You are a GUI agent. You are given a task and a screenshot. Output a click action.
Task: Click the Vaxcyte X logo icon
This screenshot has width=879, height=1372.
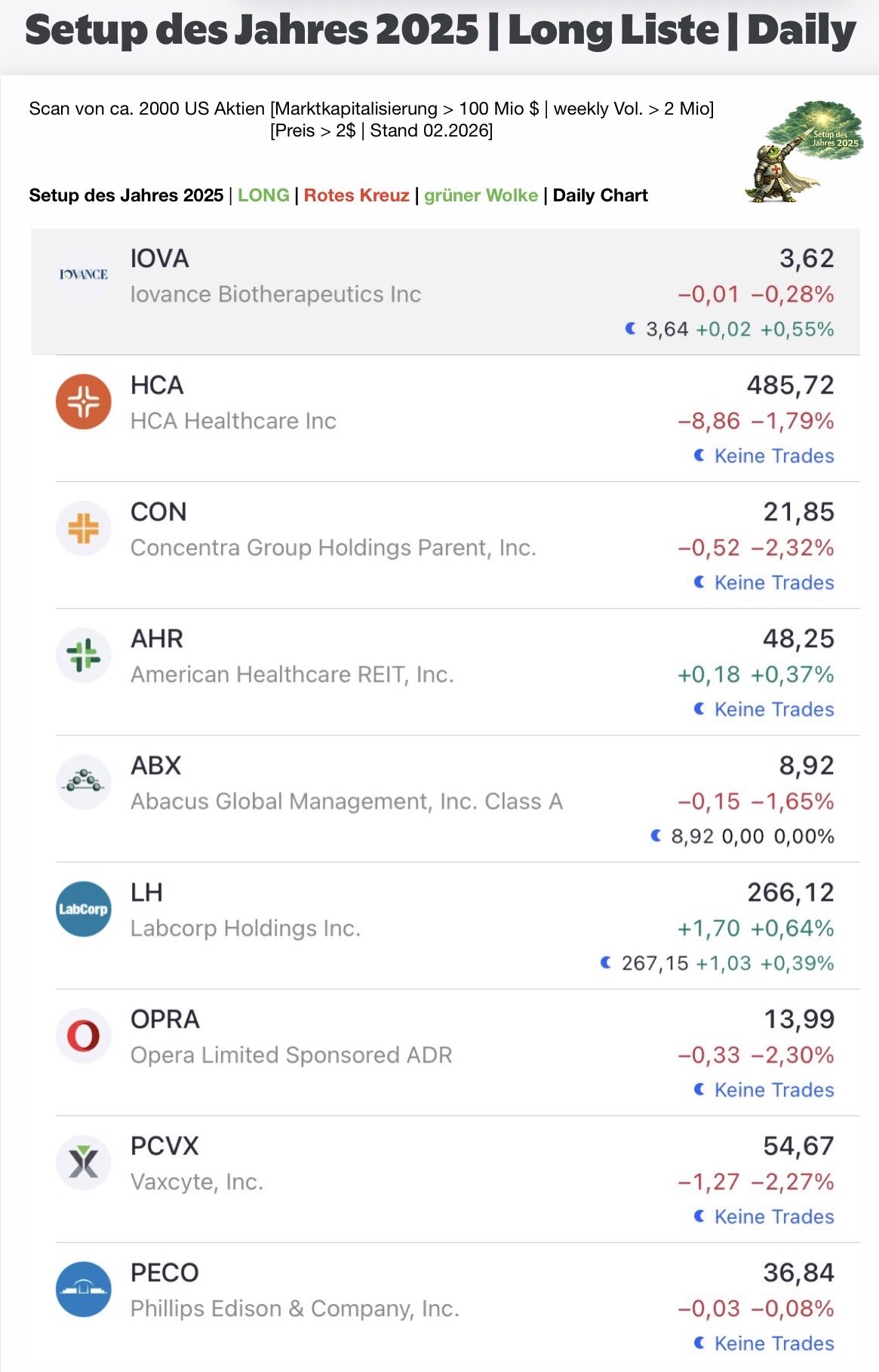point(84,1162)
